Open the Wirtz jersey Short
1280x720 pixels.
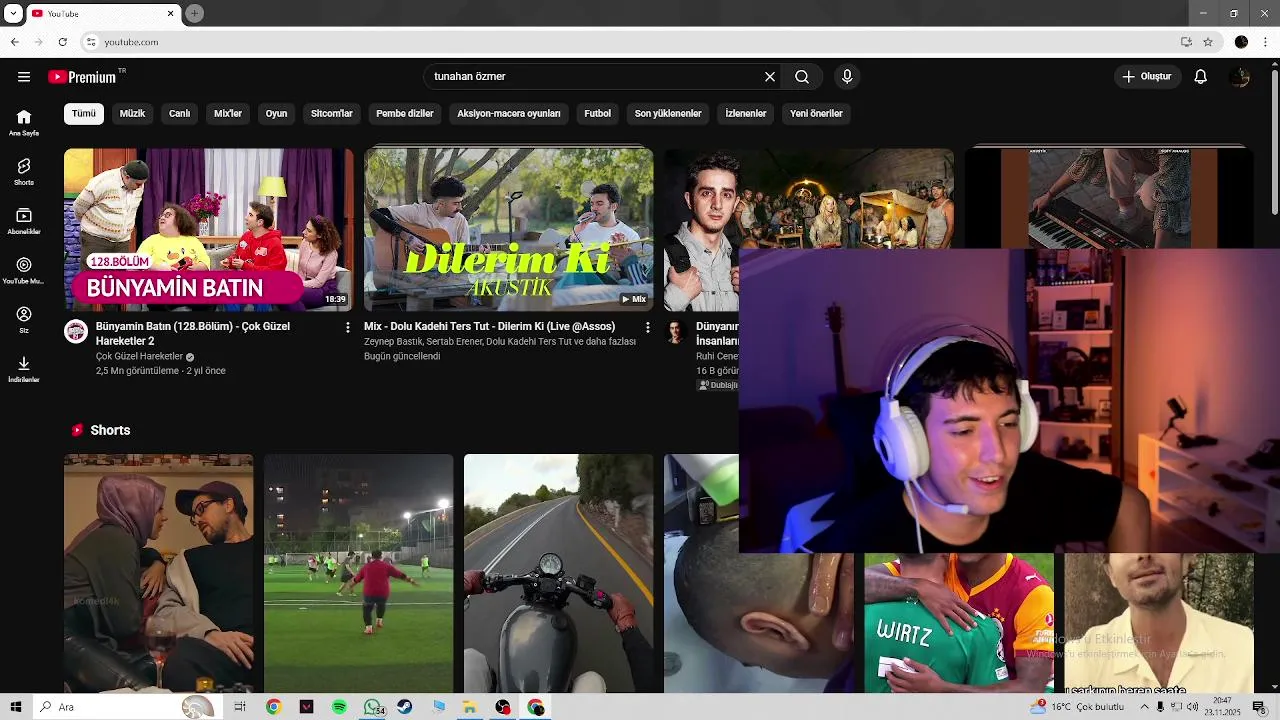(x=959, y=622)
